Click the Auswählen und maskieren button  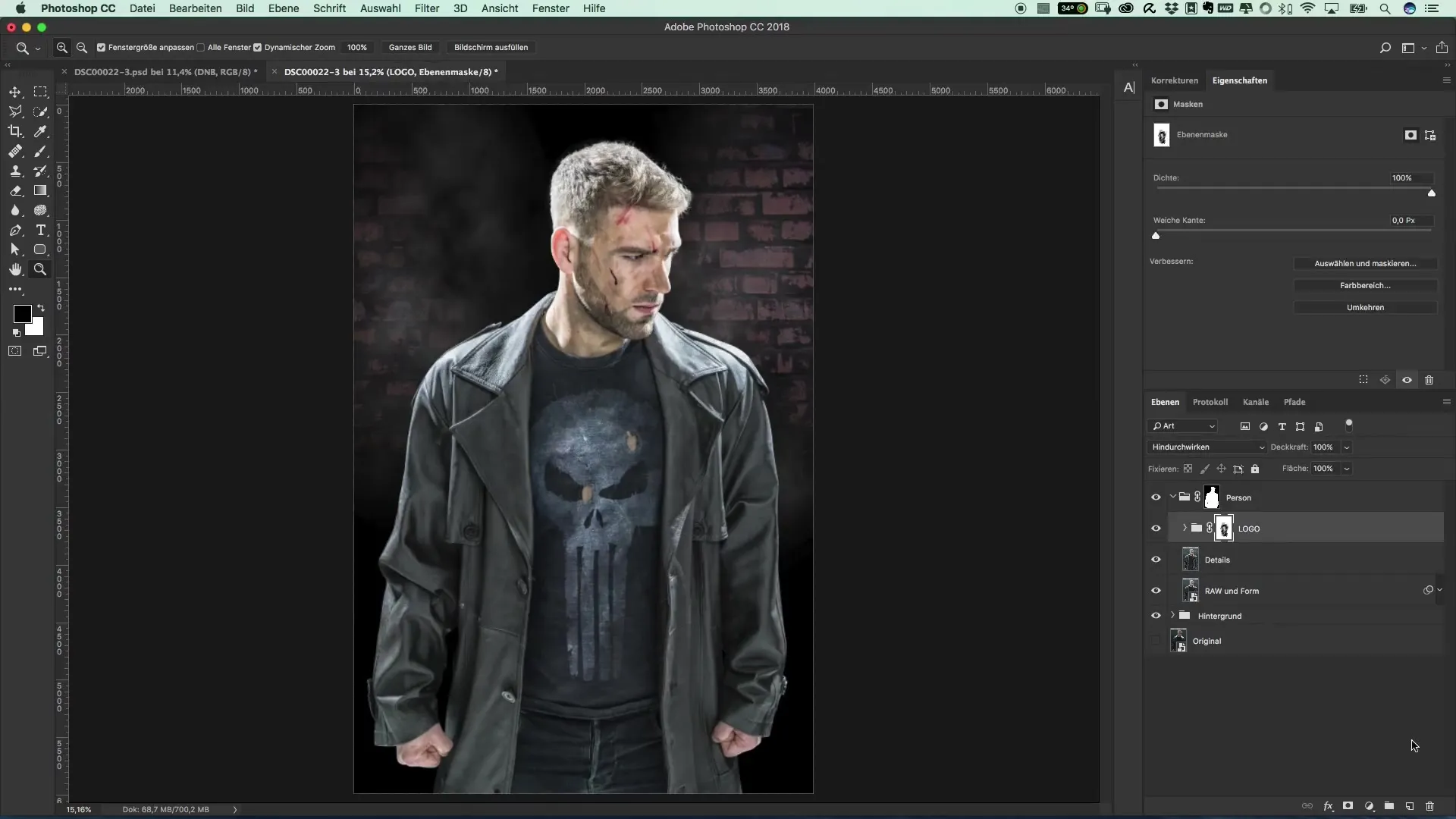pyautogui.click(x=1365, y=264)
